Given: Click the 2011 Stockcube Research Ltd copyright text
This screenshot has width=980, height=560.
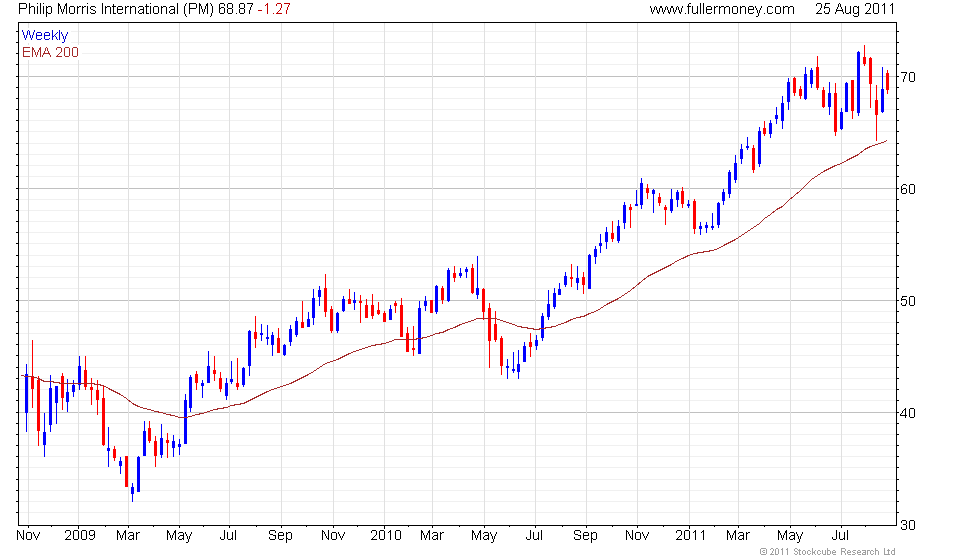Looking at the screenshot, I should point(828,552).
